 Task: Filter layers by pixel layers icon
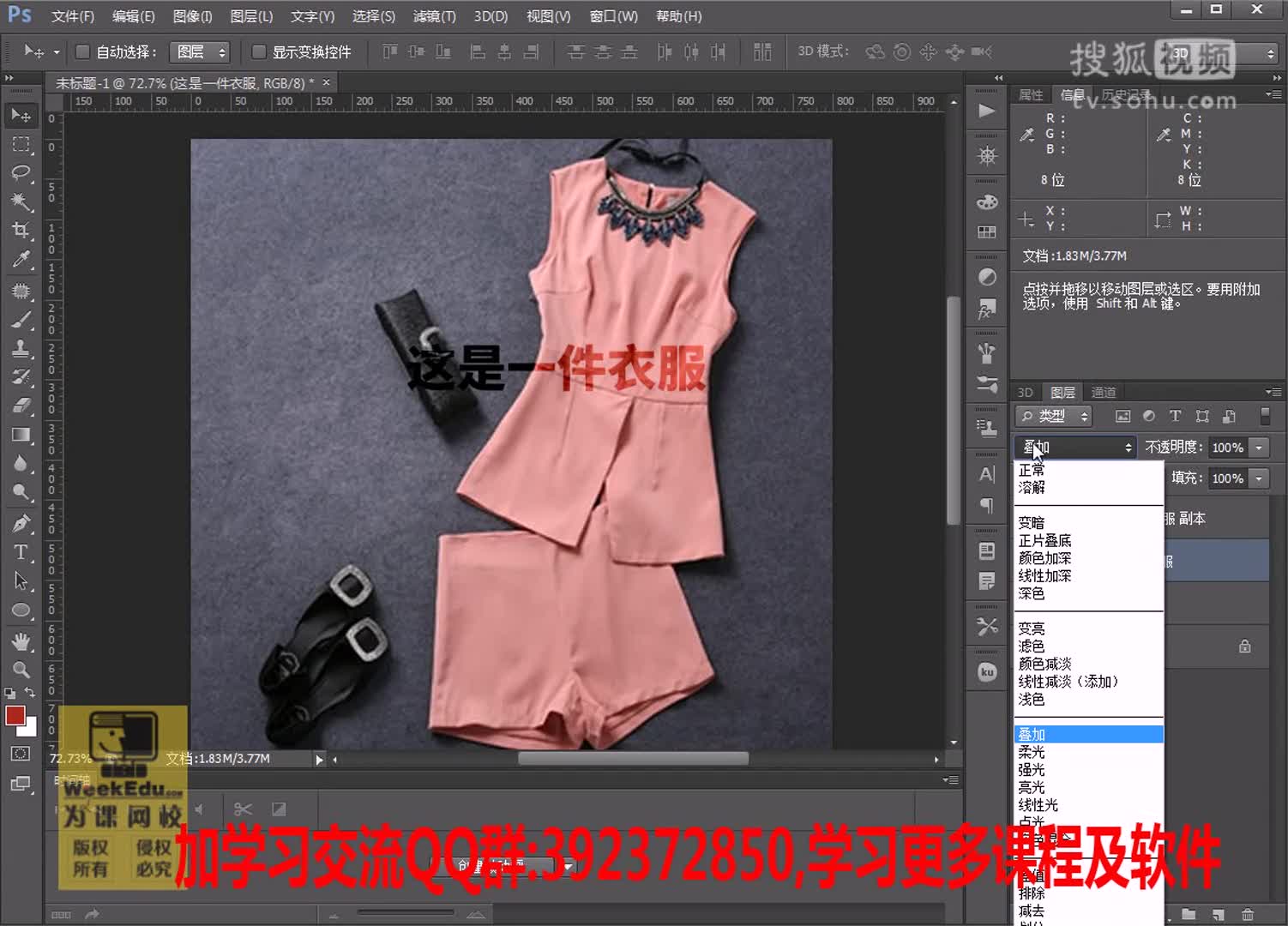click(1122, 416)
